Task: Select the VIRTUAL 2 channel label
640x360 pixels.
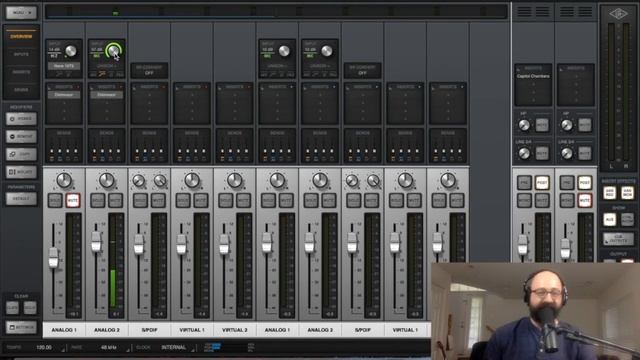Action: tap(235, 329)
